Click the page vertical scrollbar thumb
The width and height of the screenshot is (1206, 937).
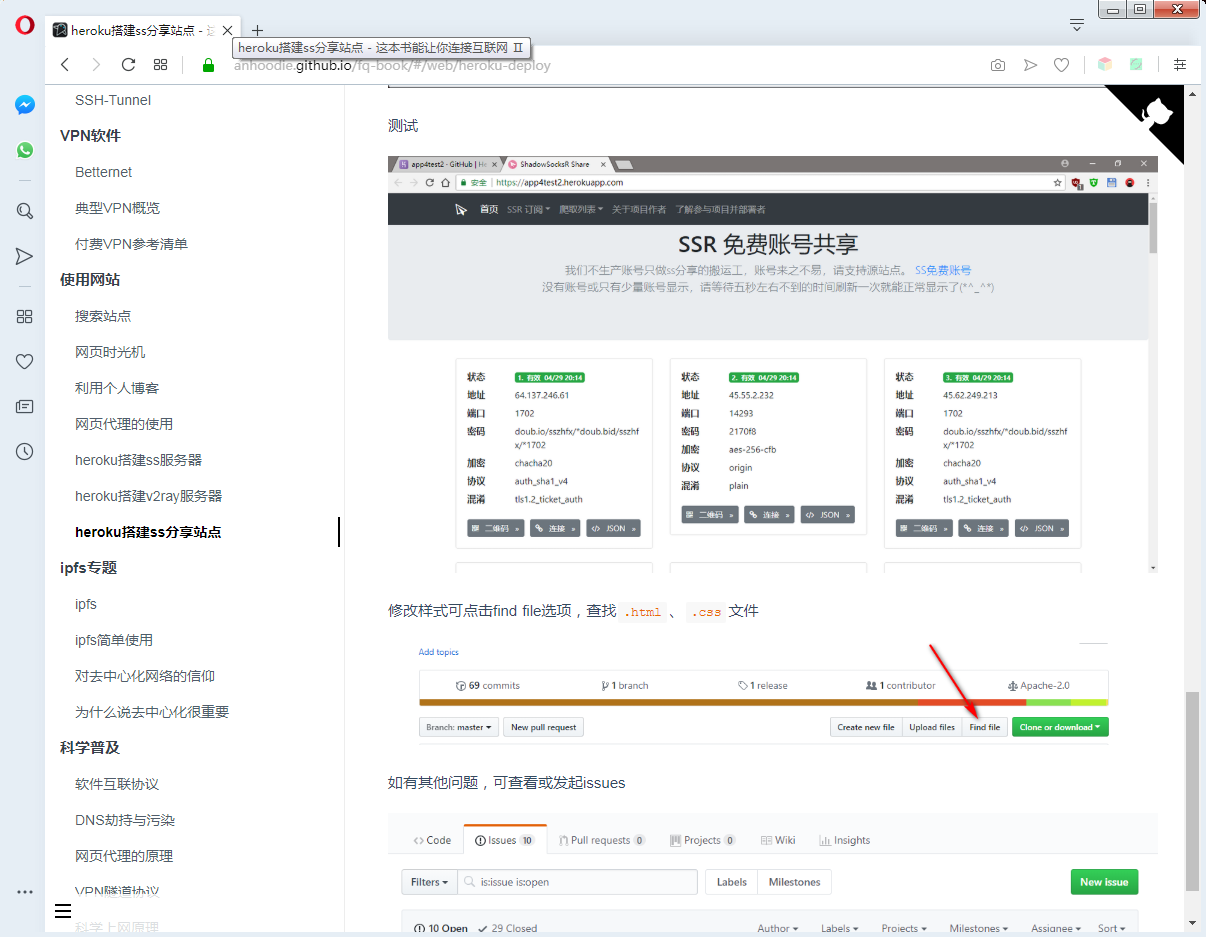tap(1191, 790)
